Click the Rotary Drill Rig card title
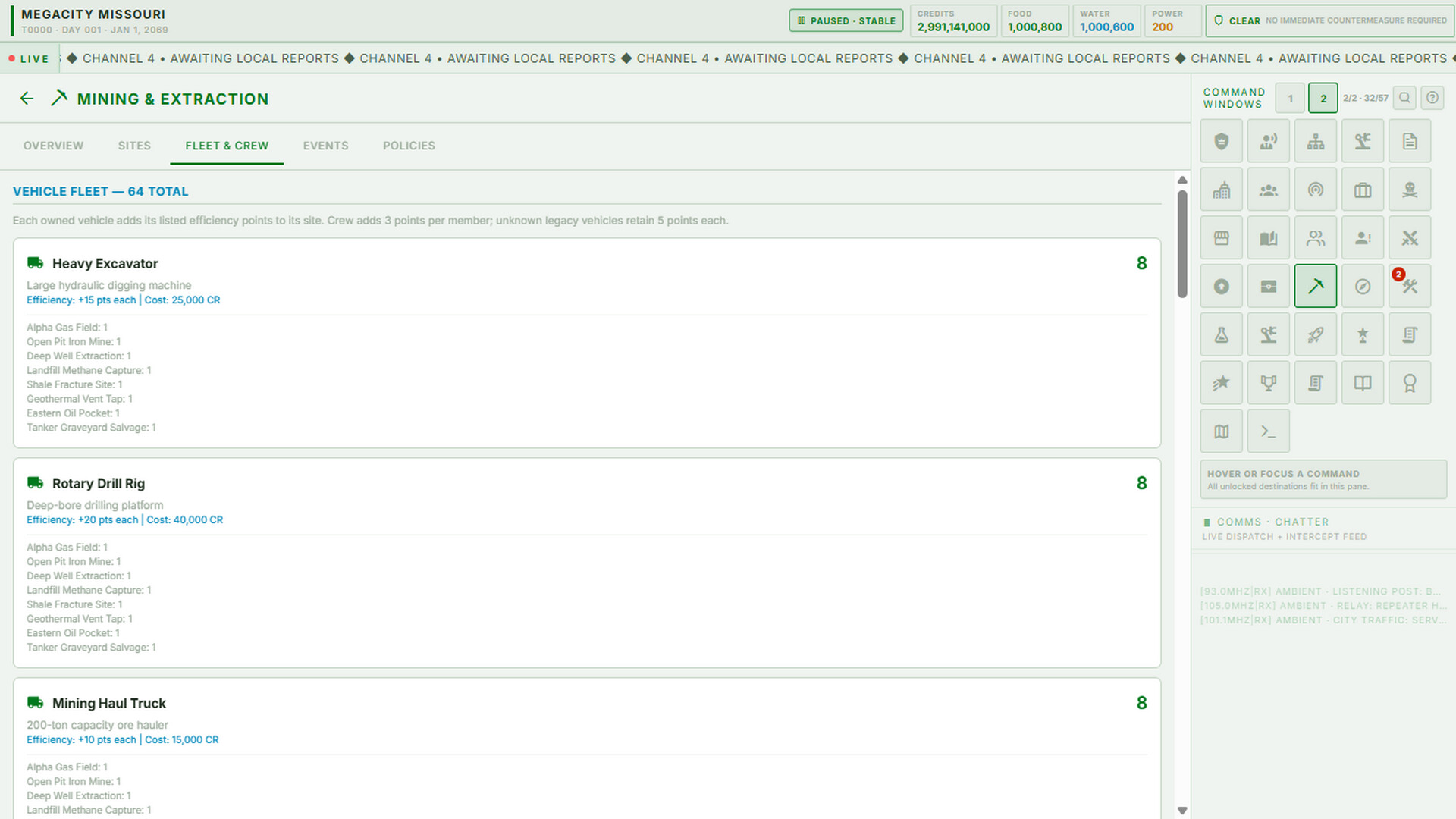Screen dimensions: 1456x819 point(99,483)
